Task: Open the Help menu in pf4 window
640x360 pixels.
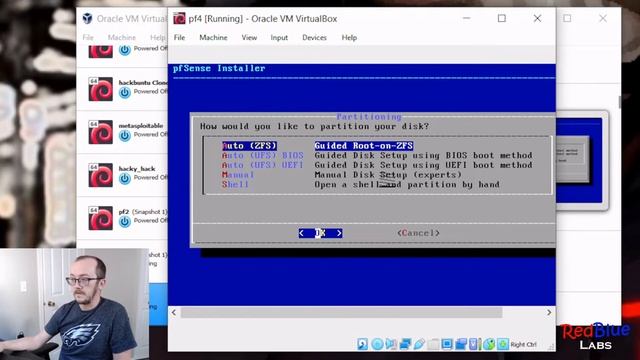Action: pyautogui.click(x=349, y=38)
